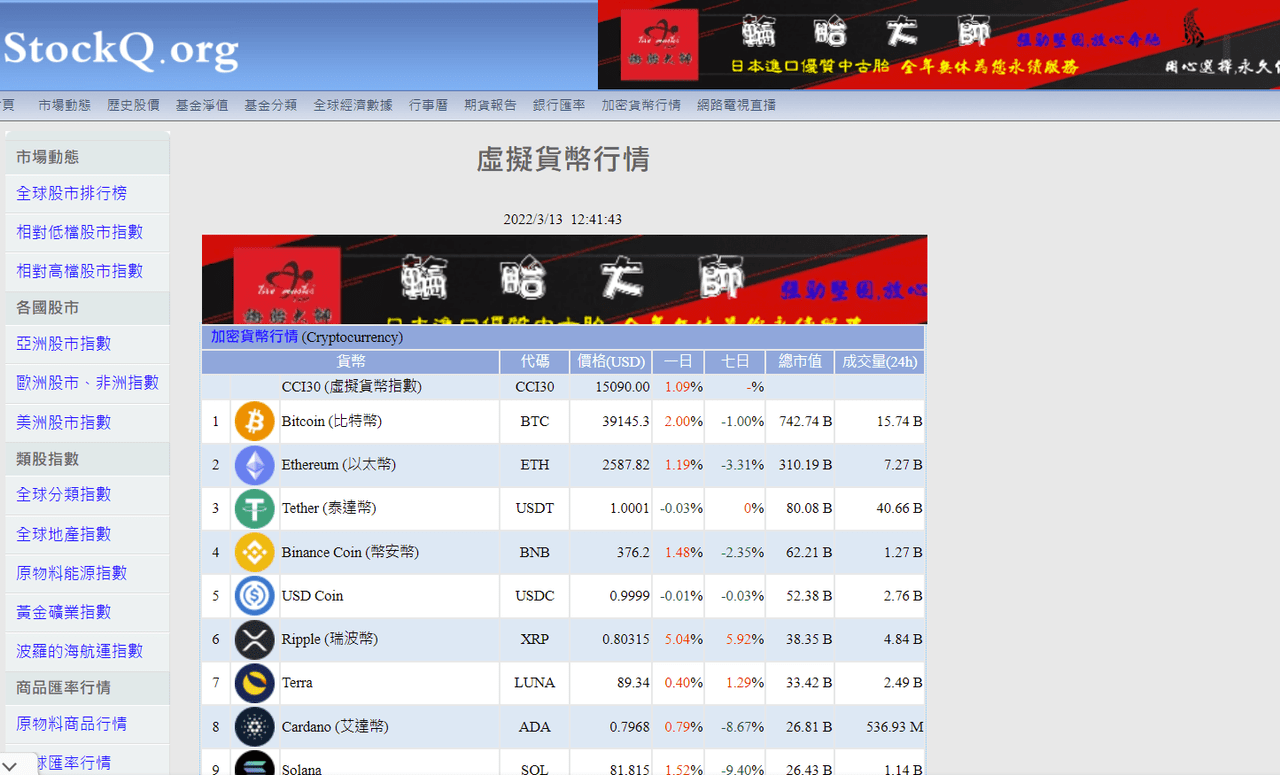
Task: Open 全球股市排行榜 from the sidebar
Action: coord(73,192)
